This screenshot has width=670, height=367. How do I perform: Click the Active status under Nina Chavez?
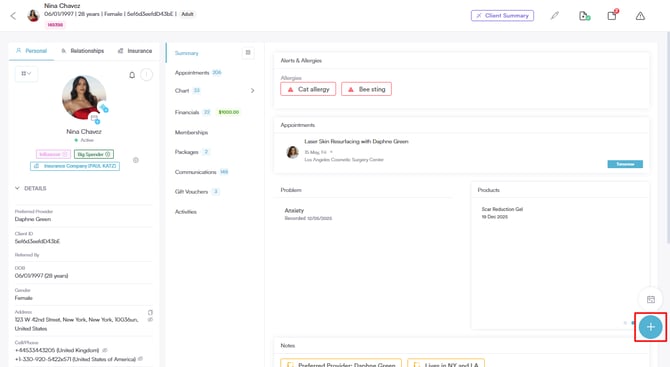coord(84,140)
